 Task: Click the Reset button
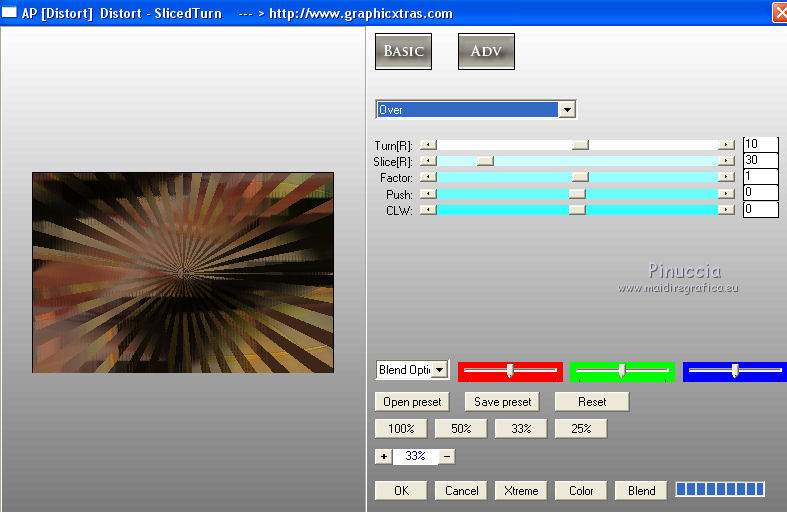pos(592,402)
